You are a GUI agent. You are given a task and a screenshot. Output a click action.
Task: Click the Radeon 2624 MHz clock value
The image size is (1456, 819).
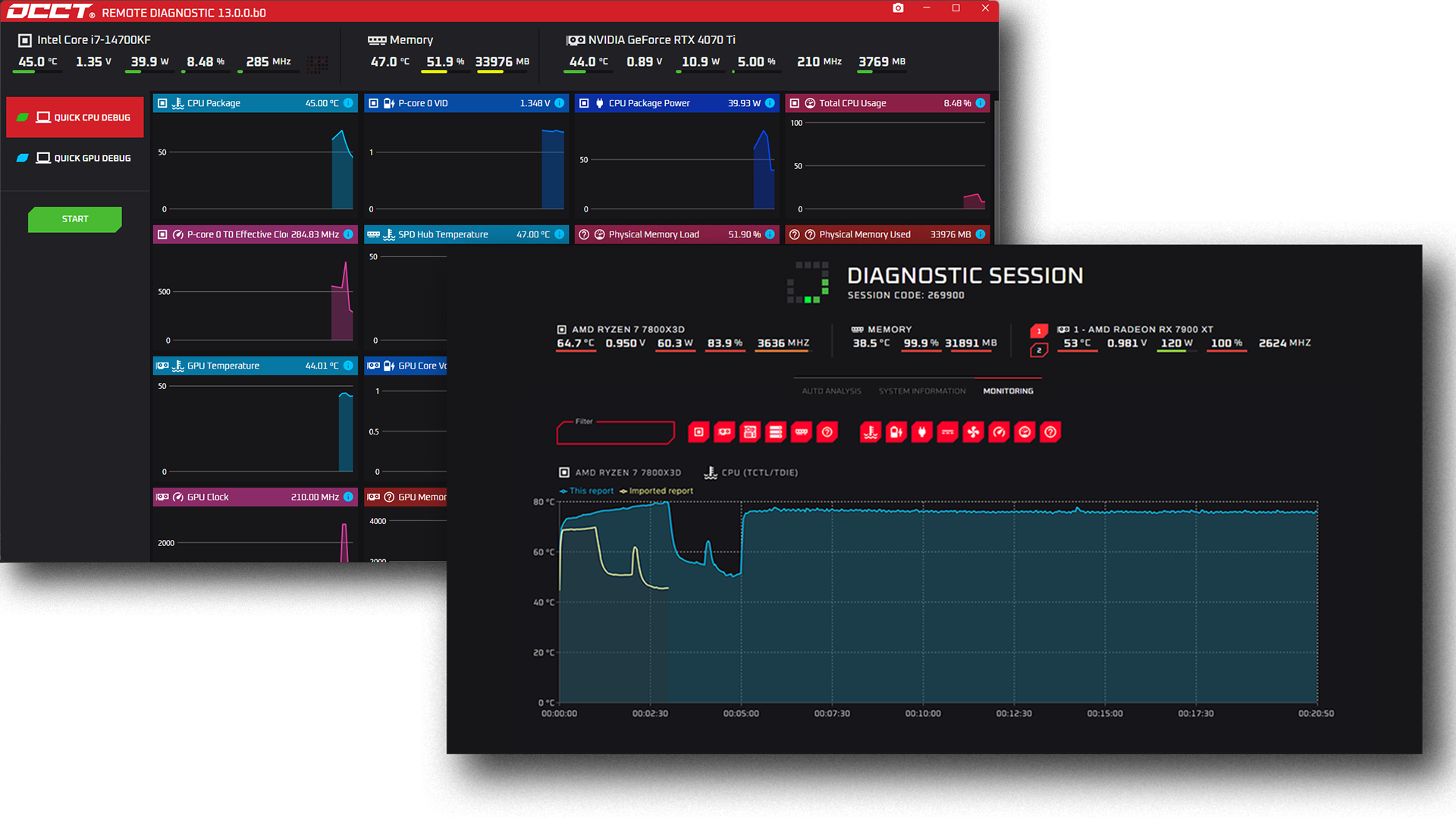pyautogui.click(x=1285, y=343)
